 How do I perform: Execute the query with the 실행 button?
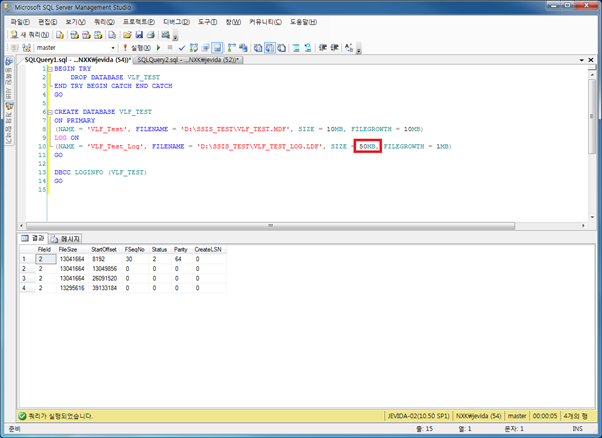pyautogui.click(x=137, y=48)
